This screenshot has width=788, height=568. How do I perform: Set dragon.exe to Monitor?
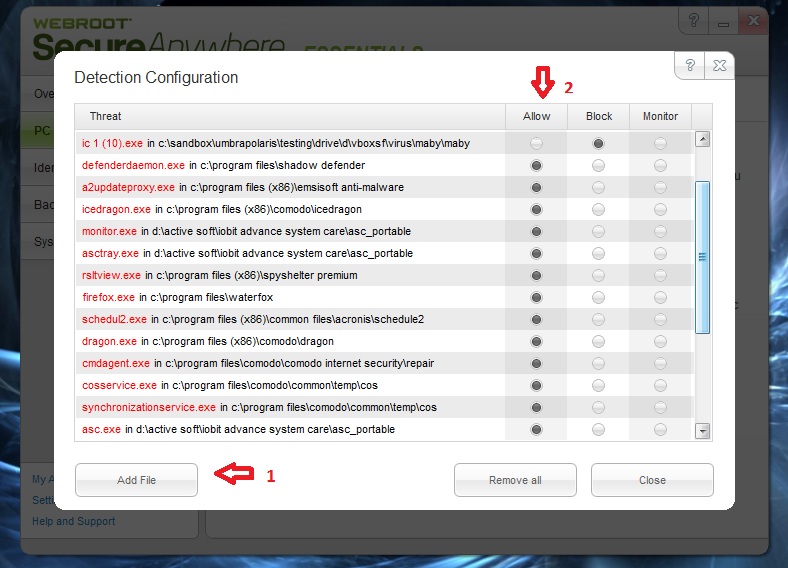pyautogui.click(x=660, y=342)
